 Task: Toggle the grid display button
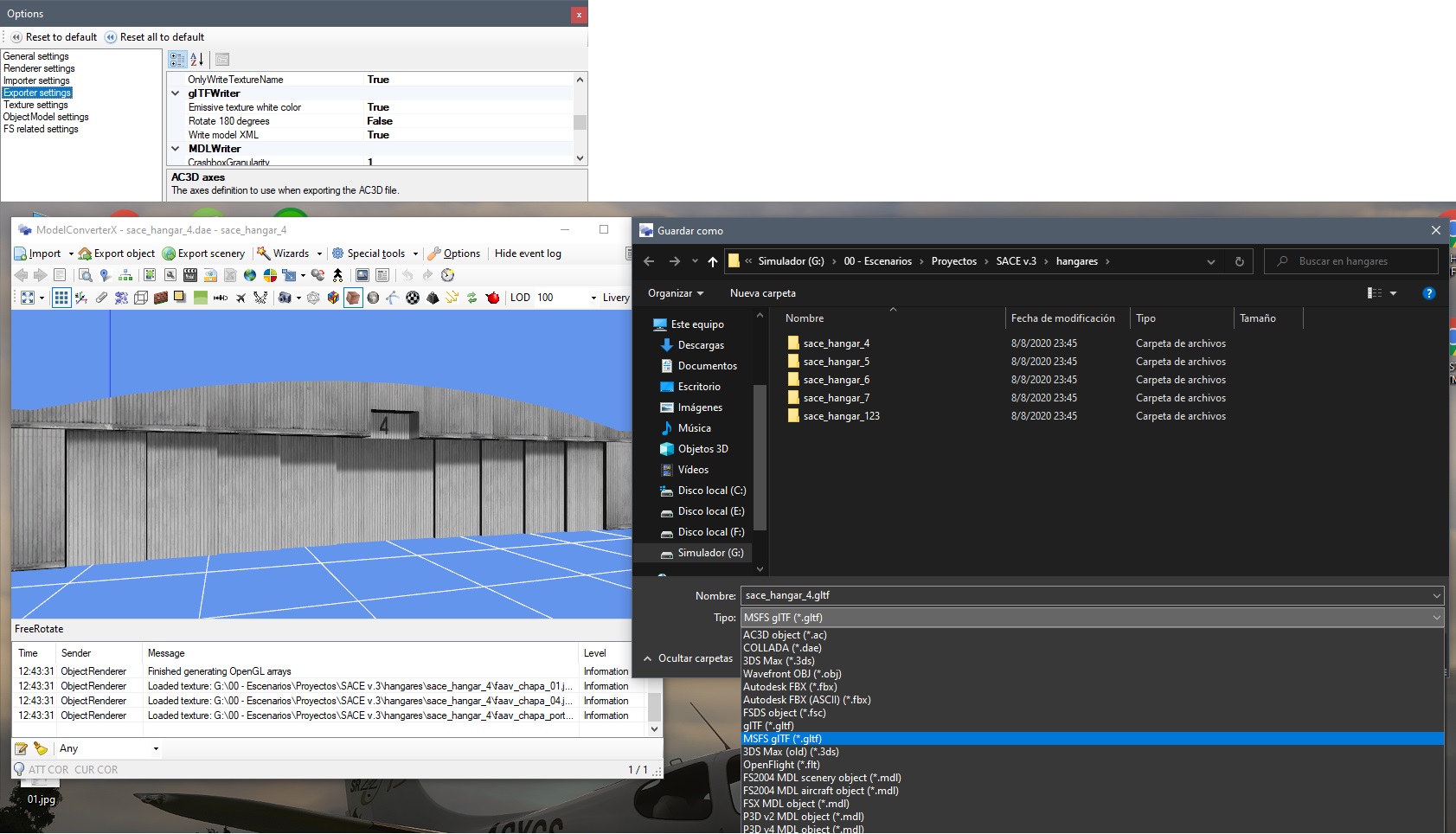pos(61,298)
